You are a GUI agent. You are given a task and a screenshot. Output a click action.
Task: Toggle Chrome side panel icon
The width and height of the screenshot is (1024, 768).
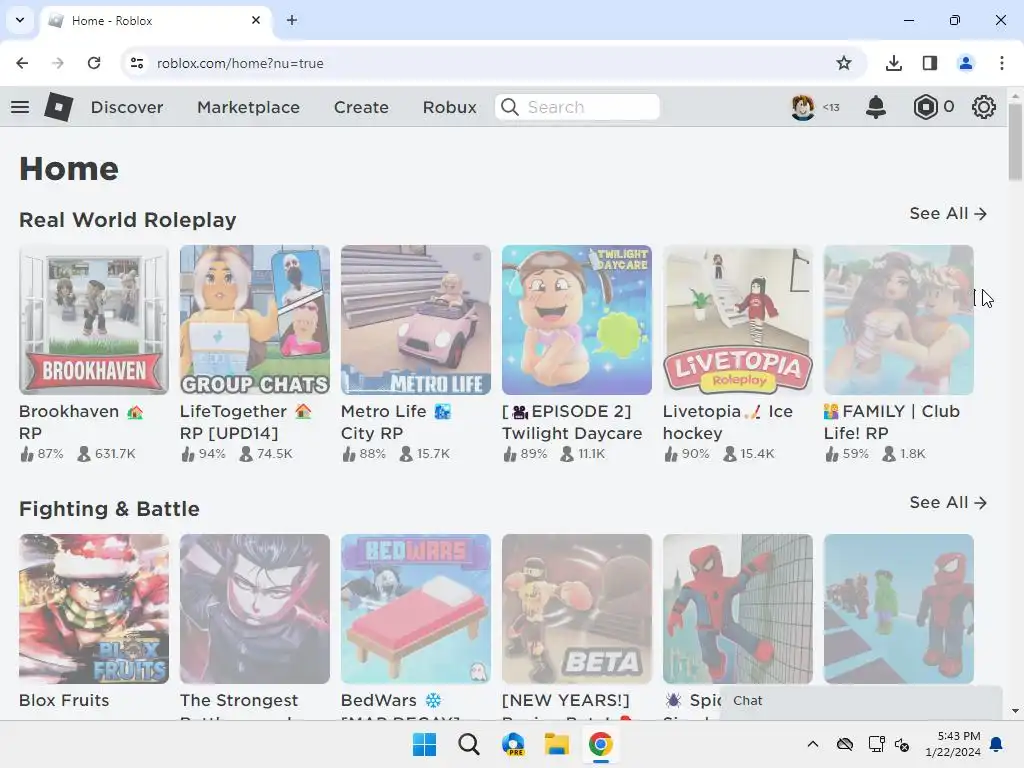click(x=930, y=63)
